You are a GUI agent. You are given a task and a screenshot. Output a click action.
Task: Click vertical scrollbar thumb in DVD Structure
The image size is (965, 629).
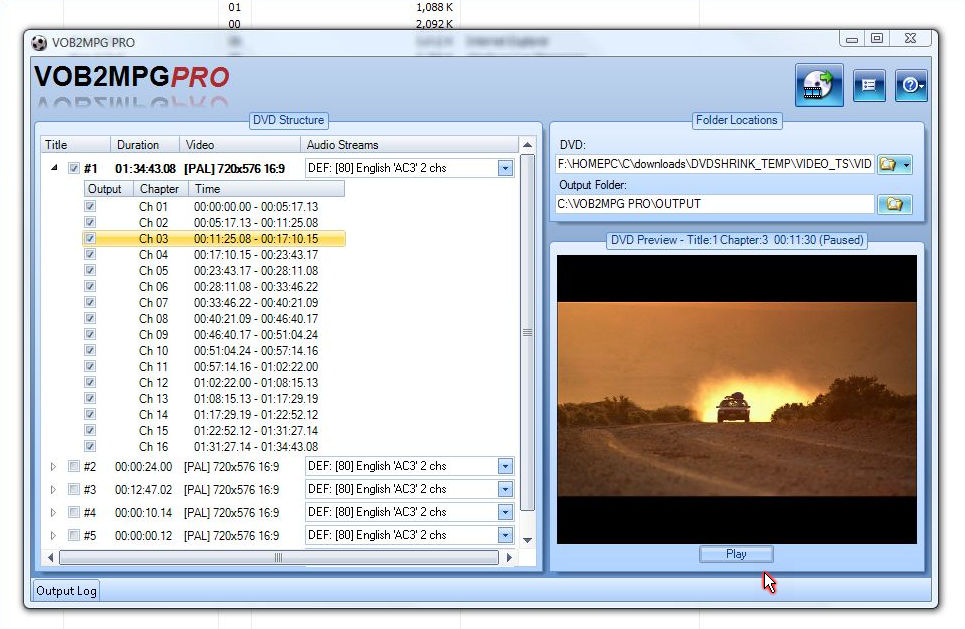(527, 332)
